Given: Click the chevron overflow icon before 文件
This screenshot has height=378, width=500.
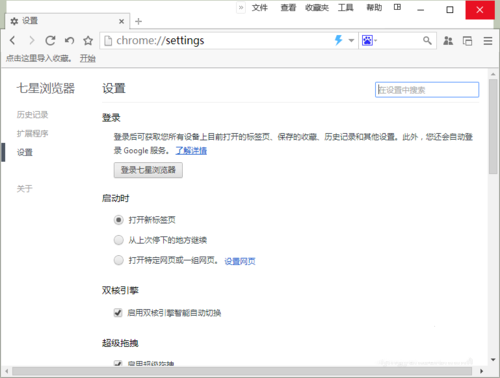Looking at the screenshot, I should (x=241, y=7).
